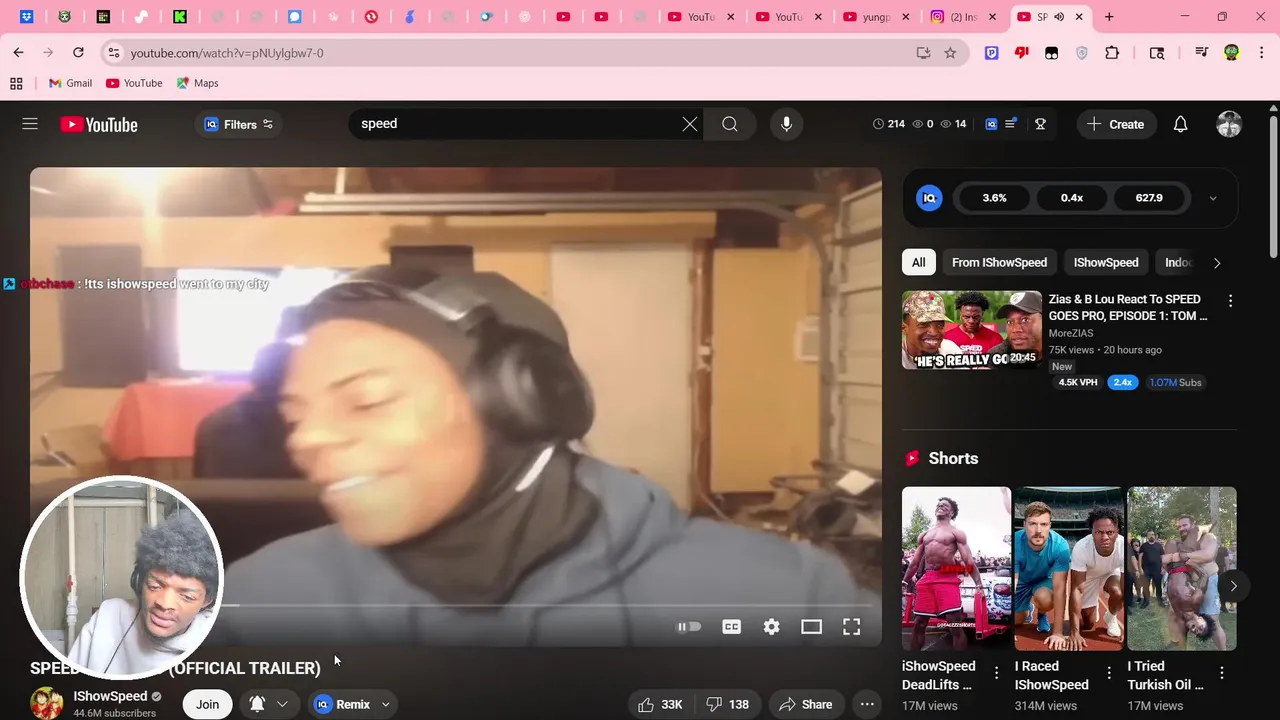Image resolution: width=1280 pixels, height=720 pixels.
Task: Open the Zias & B Lou video thumbnail
Action: point(972,330)
